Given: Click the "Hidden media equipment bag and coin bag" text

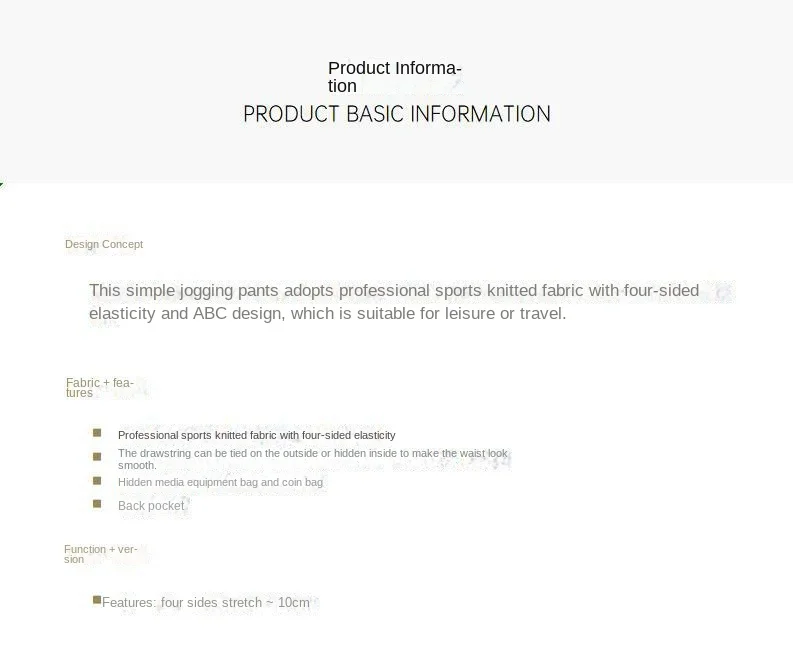Looking at the screenshot, I should [220, 482].
